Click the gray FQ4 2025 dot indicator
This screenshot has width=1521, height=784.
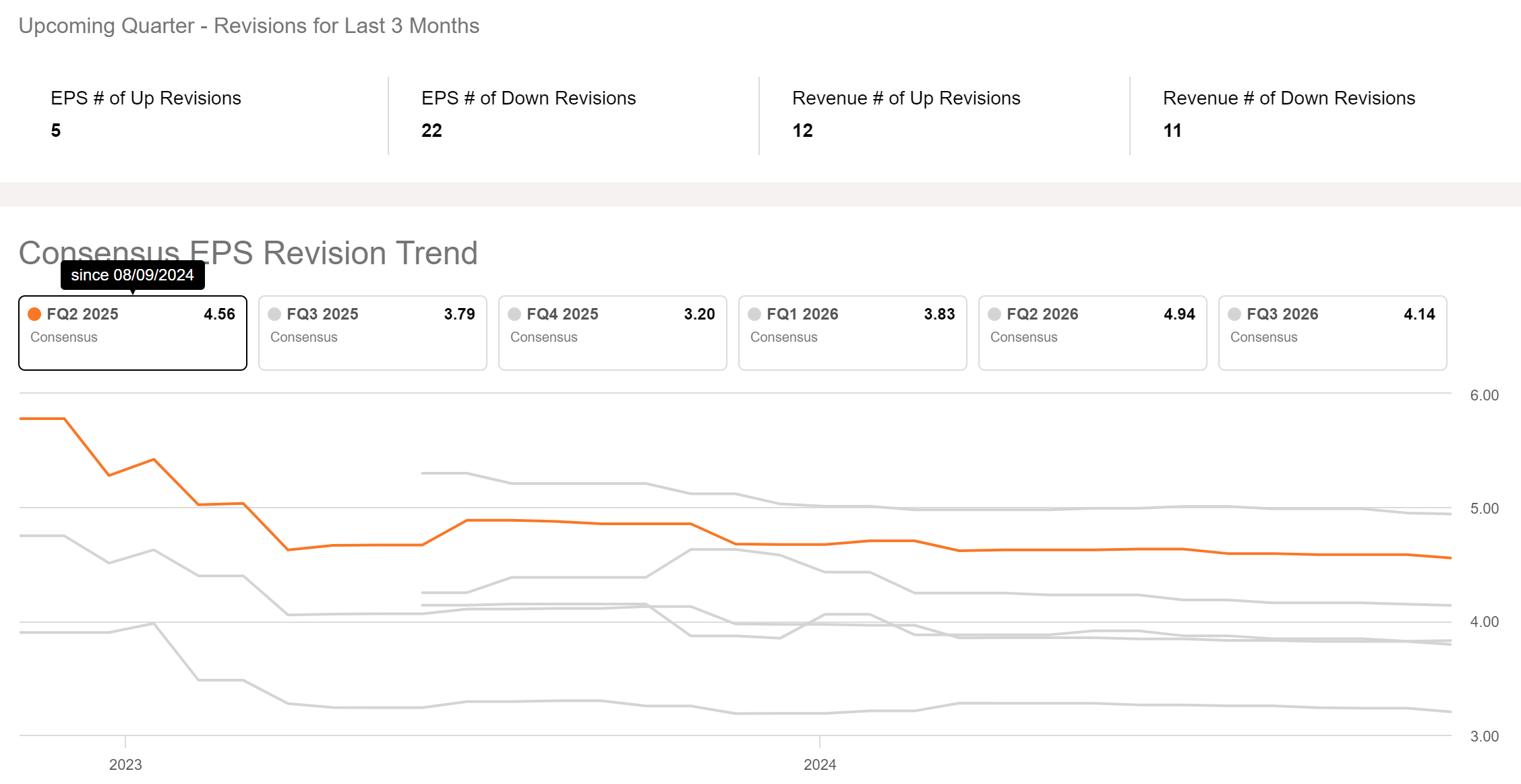pos(514,314)
